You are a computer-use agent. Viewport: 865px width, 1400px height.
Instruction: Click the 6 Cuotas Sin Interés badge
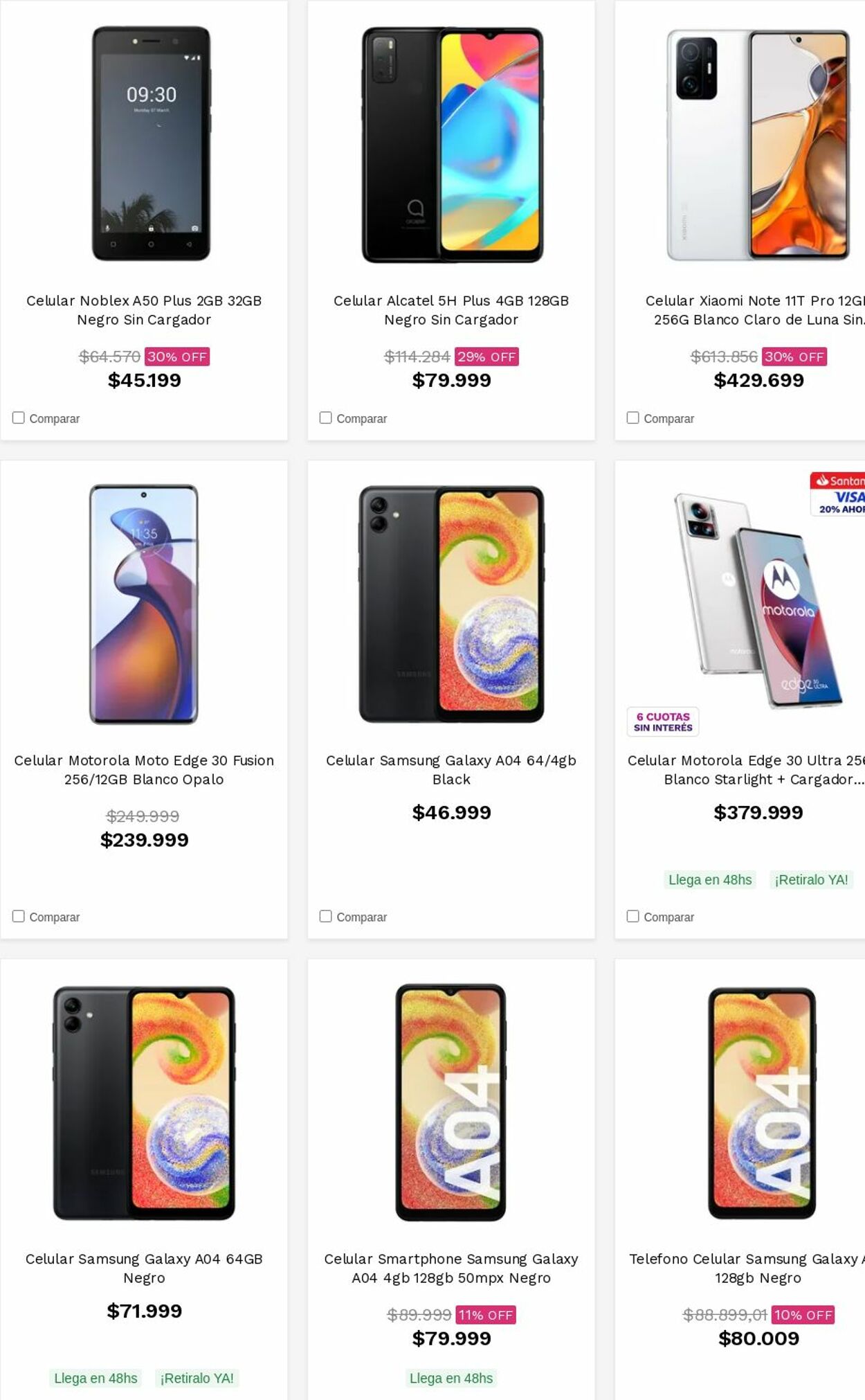click(x=663, y=721)
